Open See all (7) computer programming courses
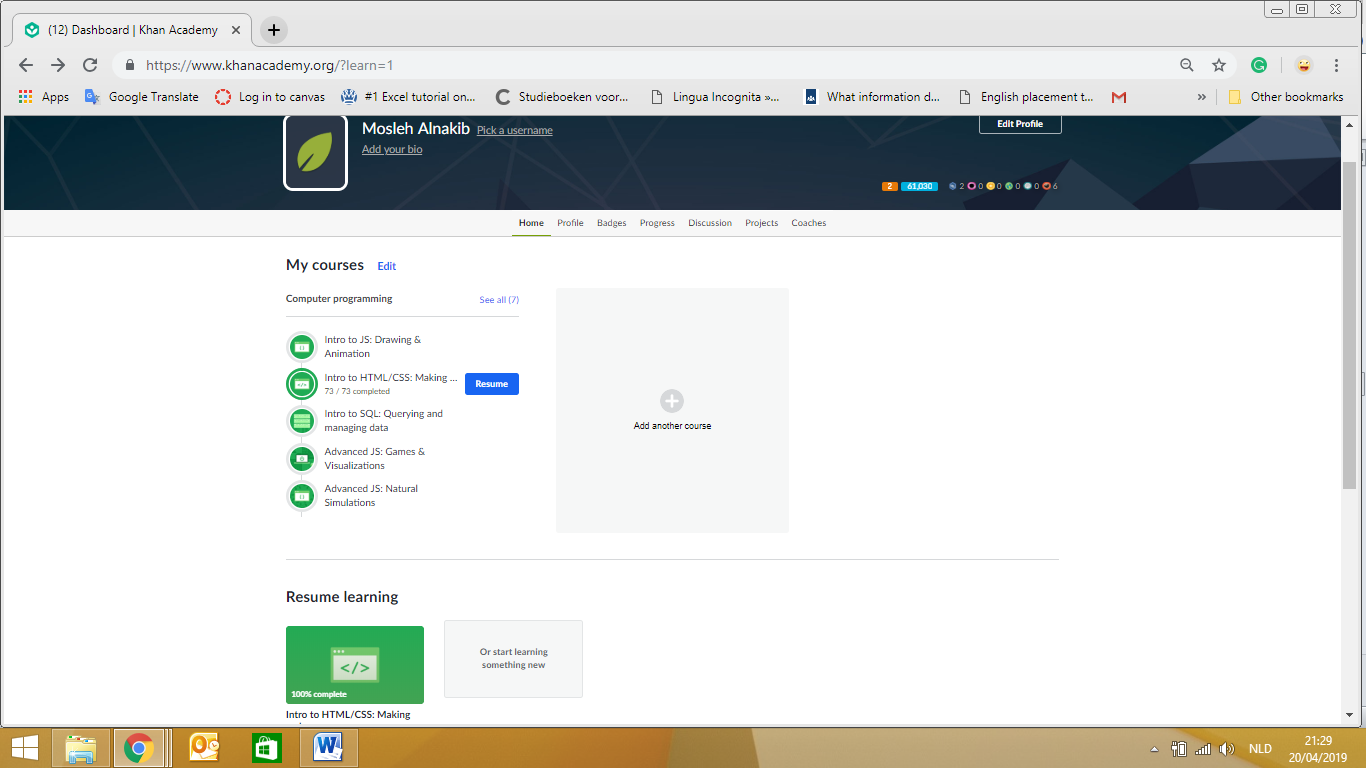The image size is (1366, 768). tap(499, 300)
